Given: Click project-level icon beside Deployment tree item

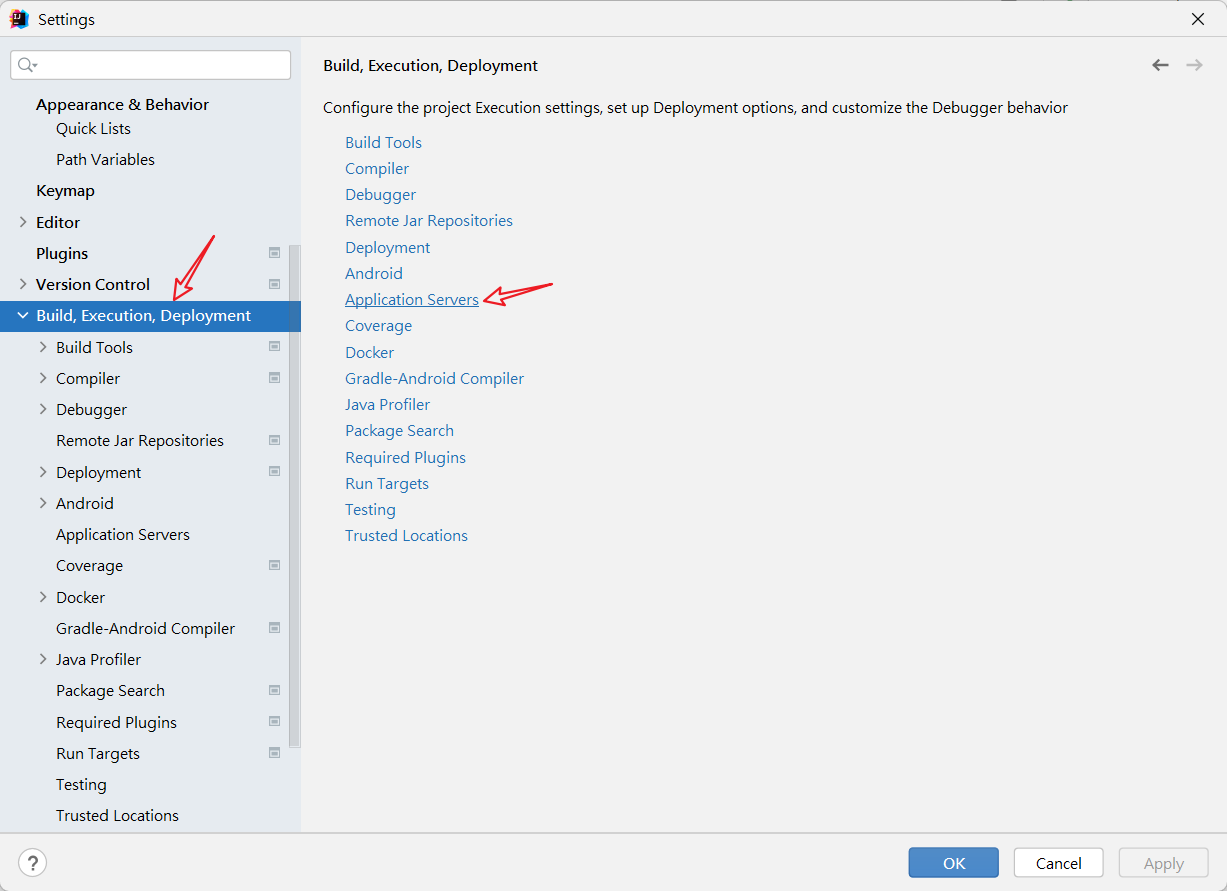Looking at the screenshot, I should 274,472.
